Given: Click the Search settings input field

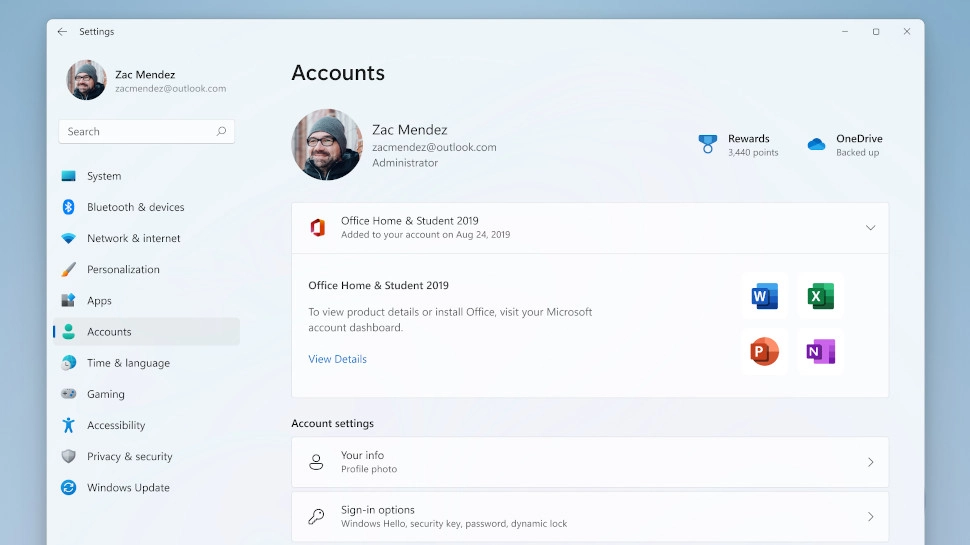Looking at the screenshot, I should pyautogui.click(x=147, y=131).
